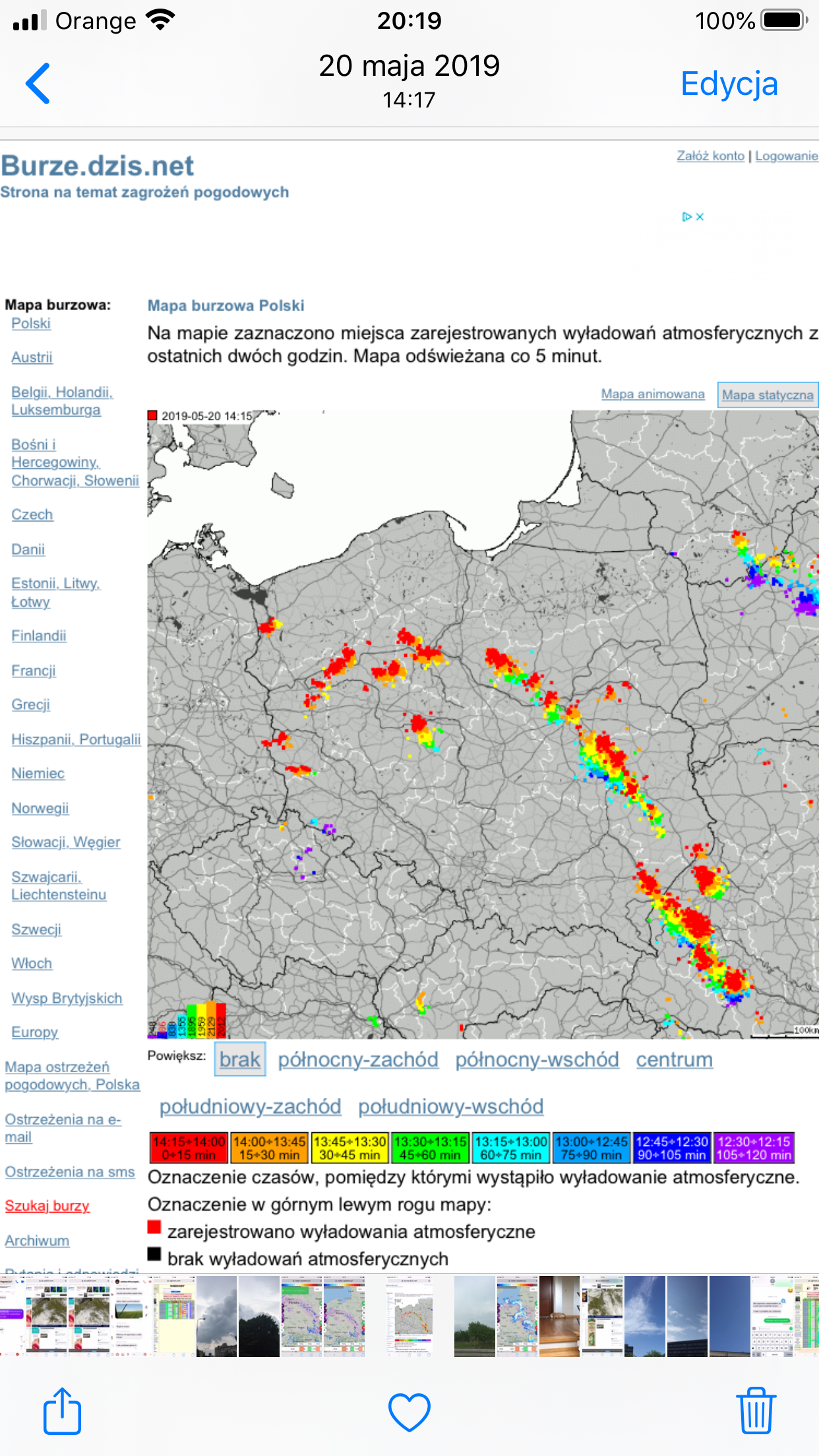Open Edycja to edit photo
This screenshot has height=1456, width=819.
pos(729,84)
